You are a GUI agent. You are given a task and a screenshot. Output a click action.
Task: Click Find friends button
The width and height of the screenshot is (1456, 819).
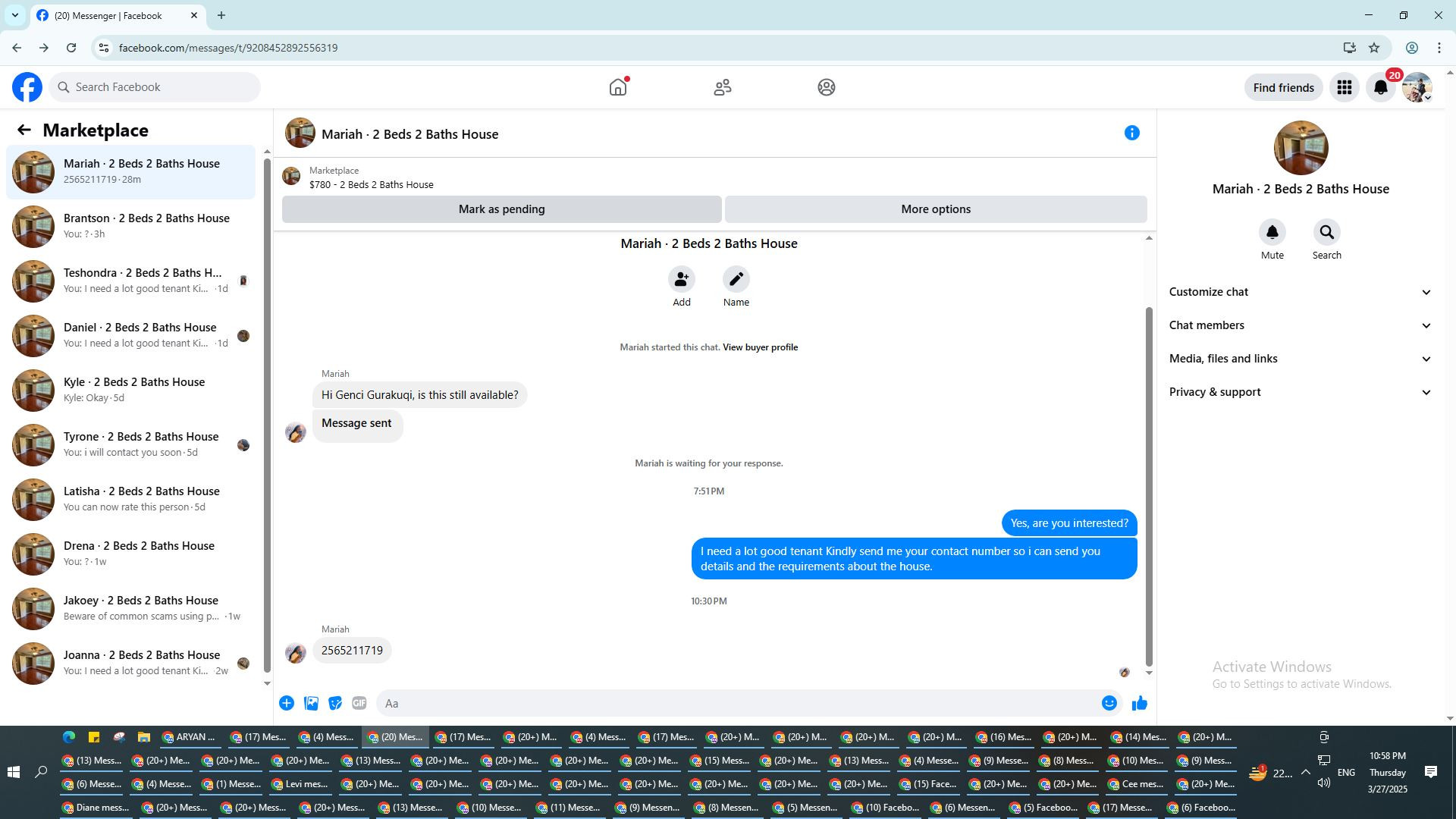click(1283, 87)
